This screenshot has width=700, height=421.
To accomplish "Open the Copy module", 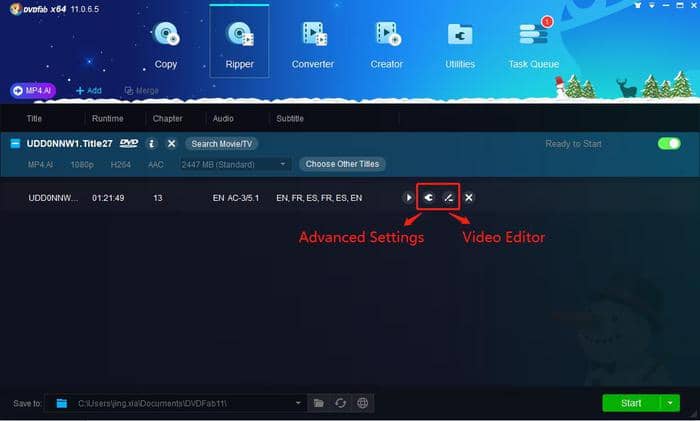I will coord(166,45).
